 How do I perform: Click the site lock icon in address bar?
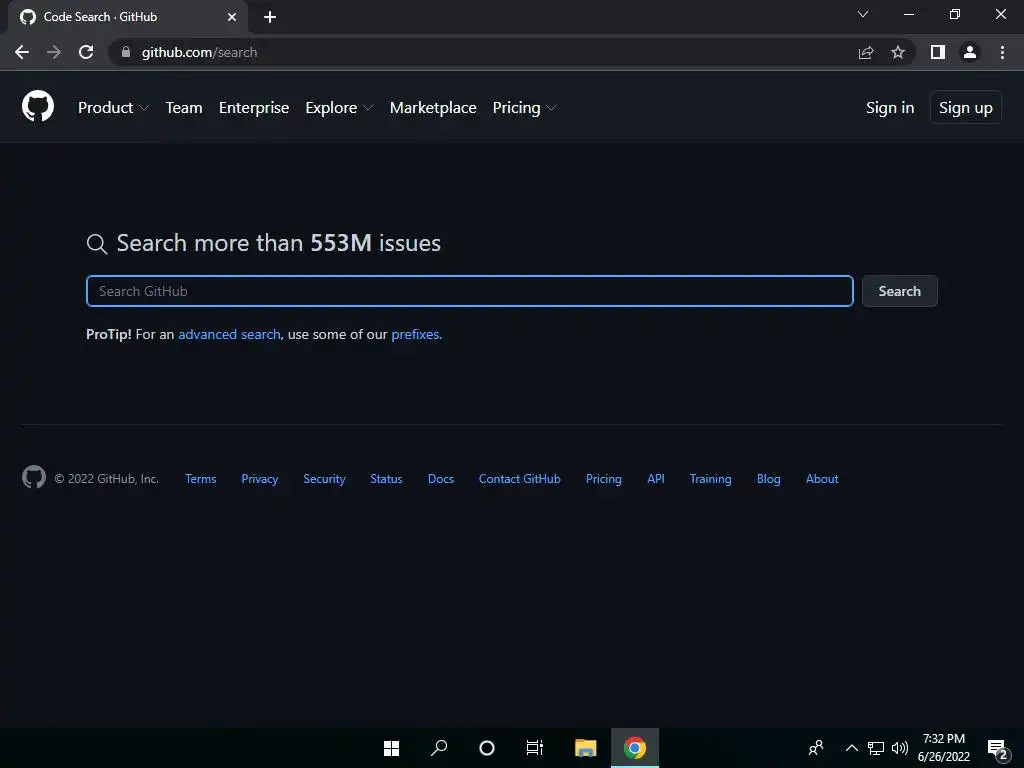click(126, 52)
